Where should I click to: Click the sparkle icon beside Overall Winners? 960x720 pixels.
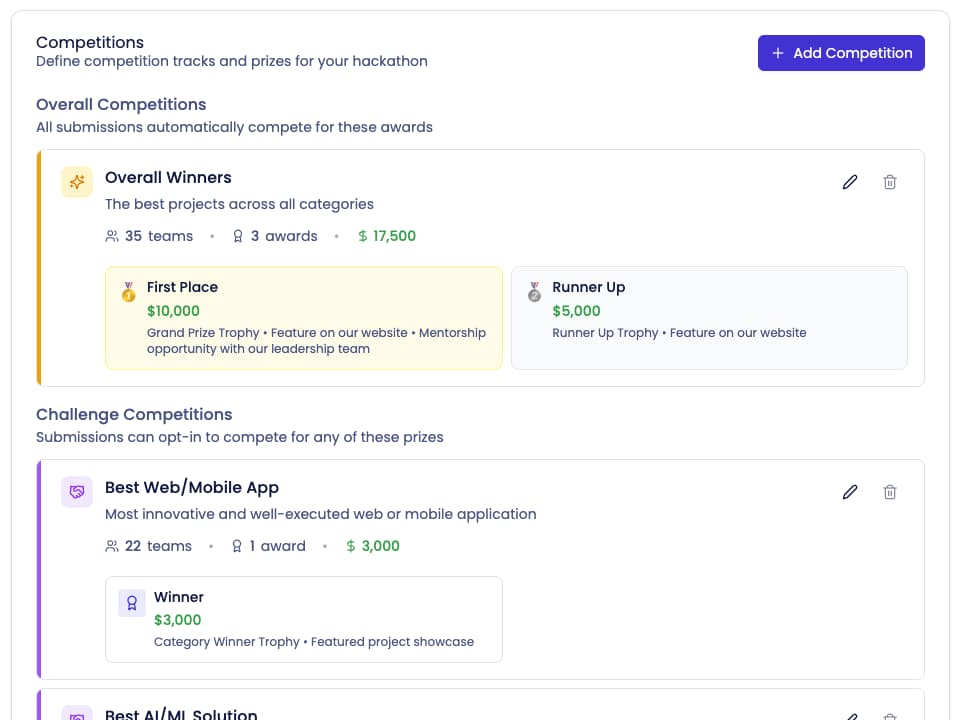pos(76,182)
